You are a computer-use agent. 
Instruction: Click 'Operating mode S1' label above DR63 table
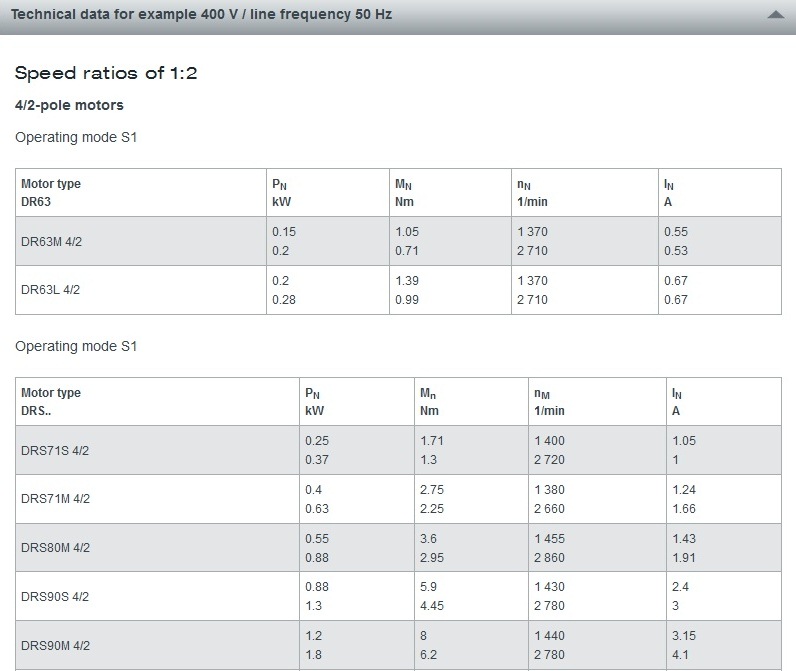[76, 137]
